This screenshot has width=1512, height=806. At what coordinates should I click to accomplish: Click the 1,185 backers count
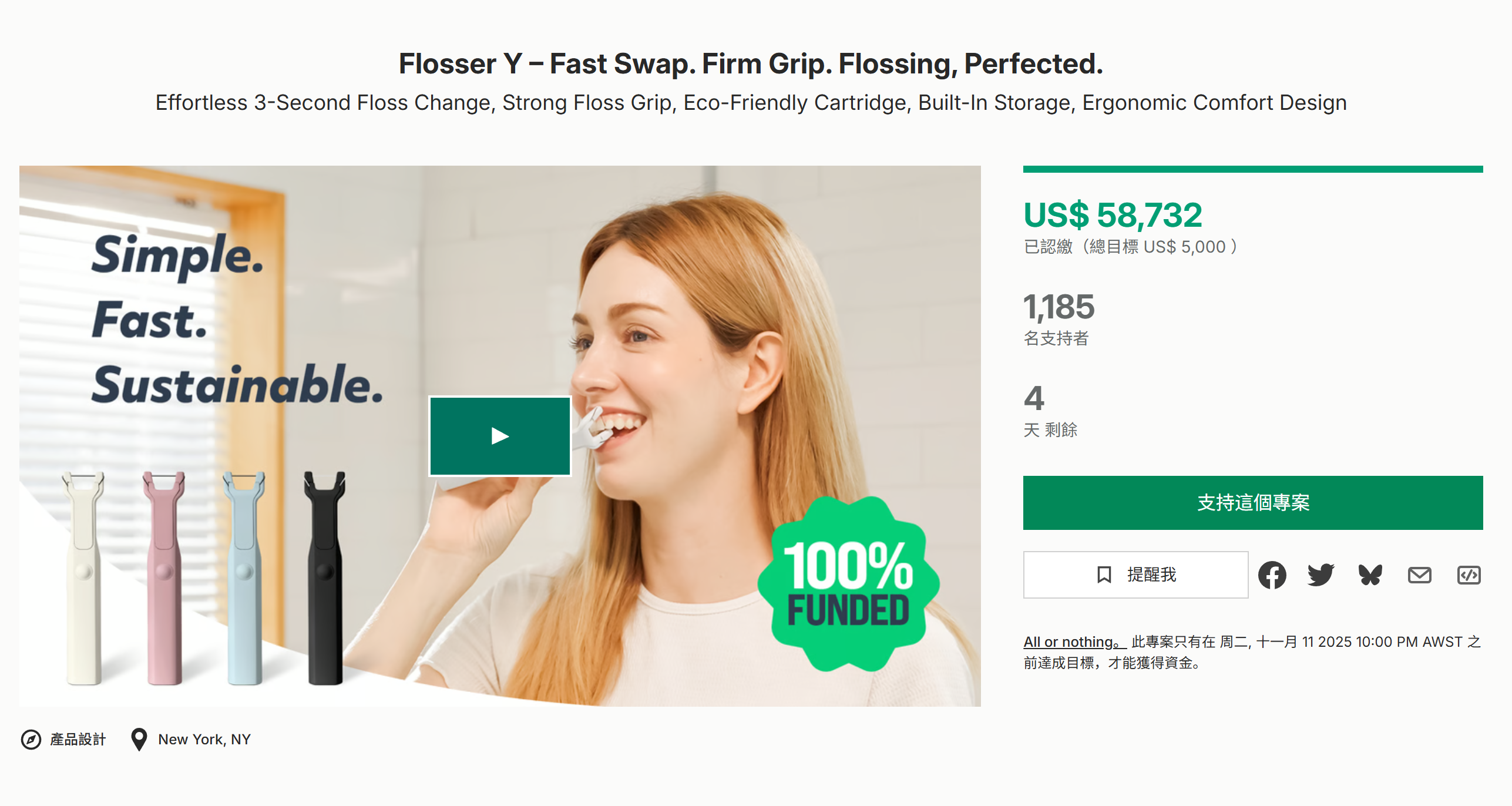1059,307
